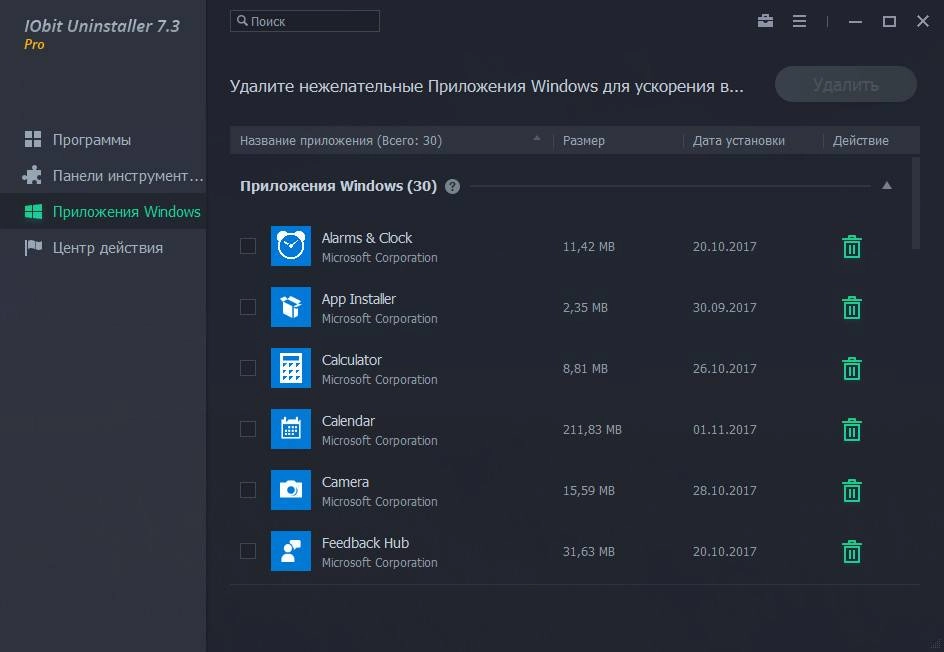Click the Feedback Hub app icon
This screenshot has width=944, height=652.
pyautogui.click(x=291, y=551)
